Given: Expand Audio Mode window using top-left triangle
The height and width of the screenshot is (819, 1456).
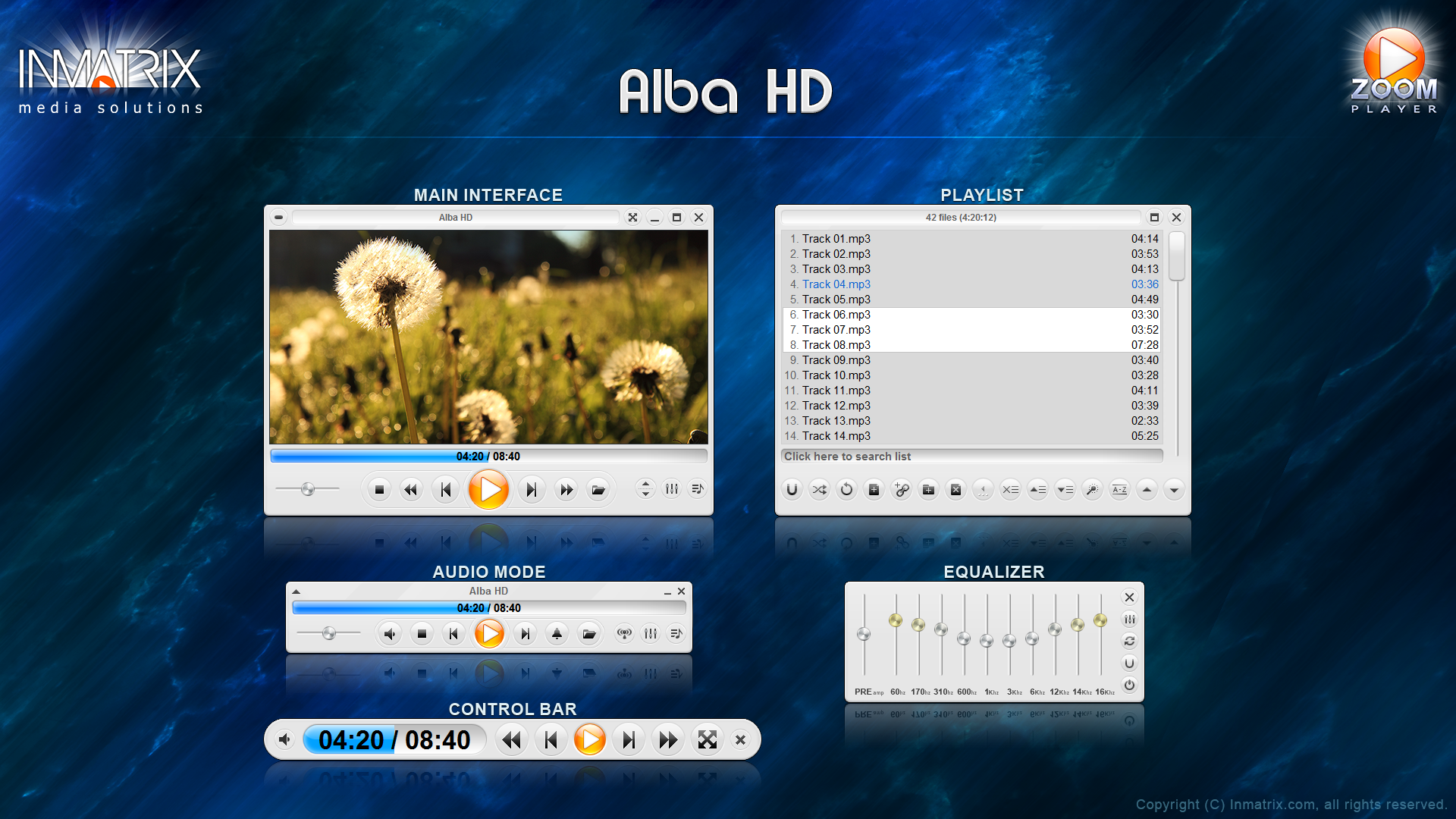Looking at the screenshot, I should [297, 591].
